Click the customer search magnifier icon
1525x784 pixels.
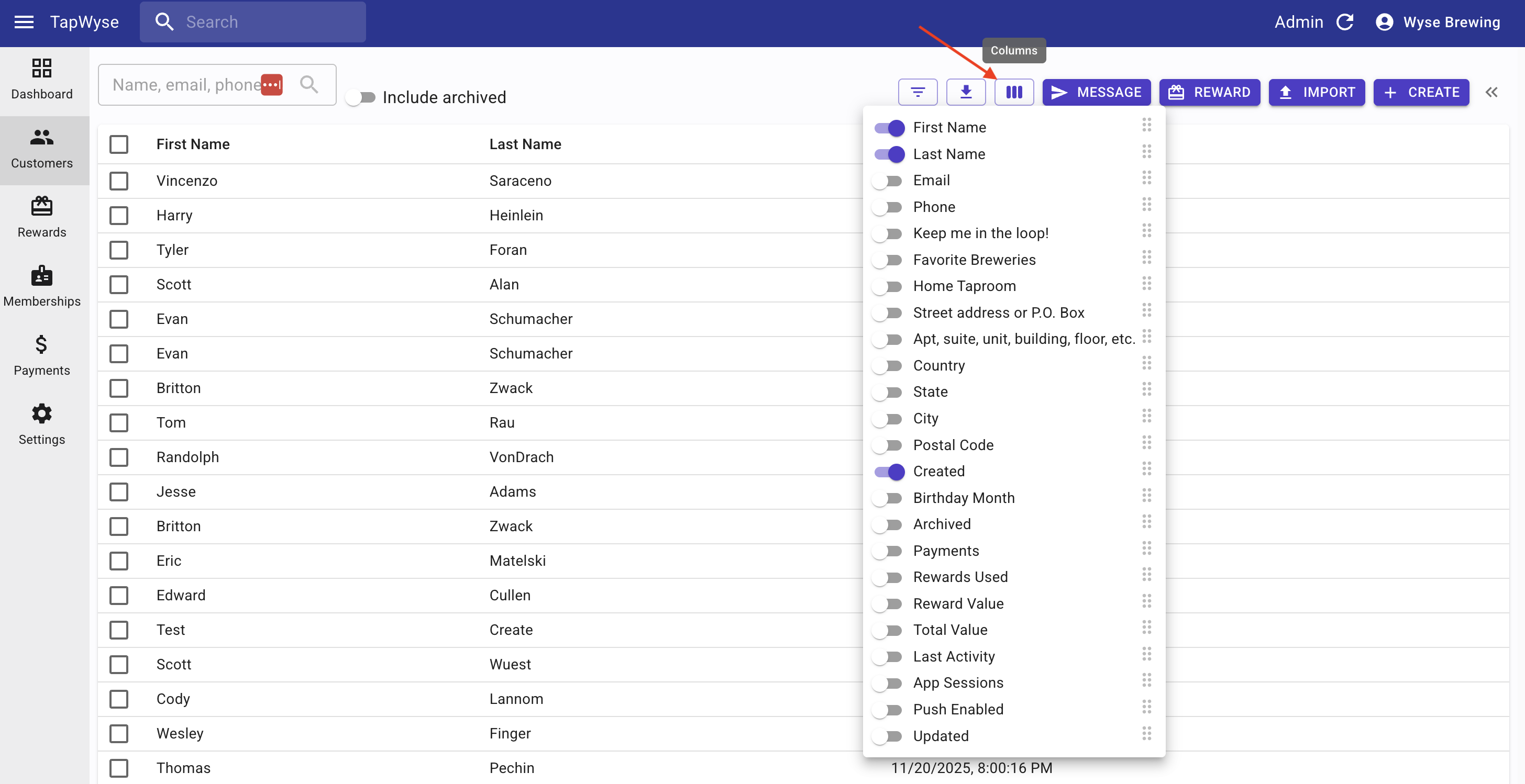pyautogui.click(x=308, y=85)
